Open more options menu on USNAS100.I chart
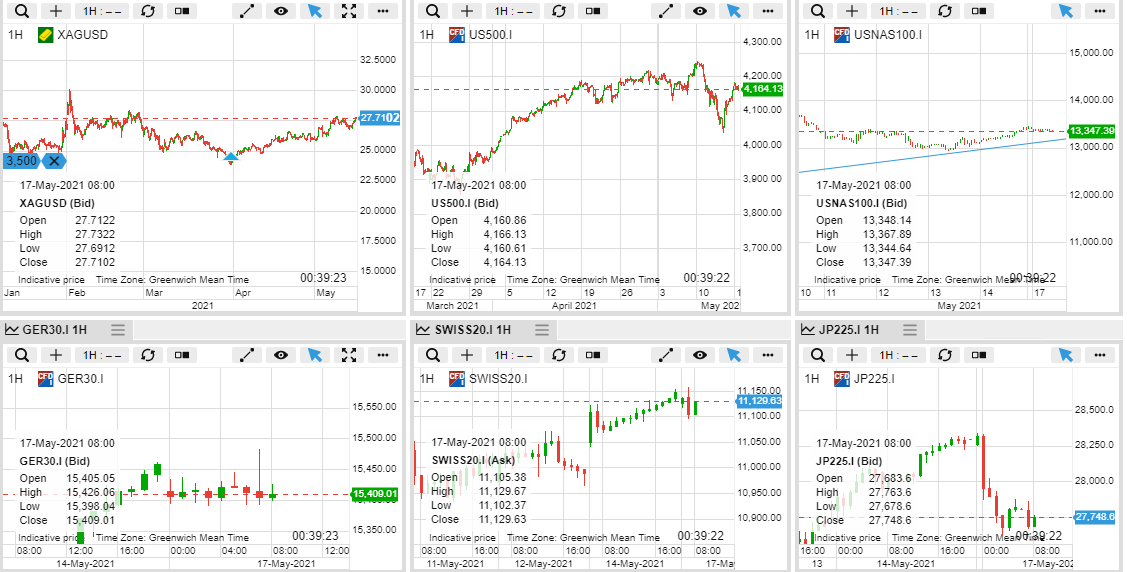The width and height of the screenshot is (1127, 572). 1100,11
